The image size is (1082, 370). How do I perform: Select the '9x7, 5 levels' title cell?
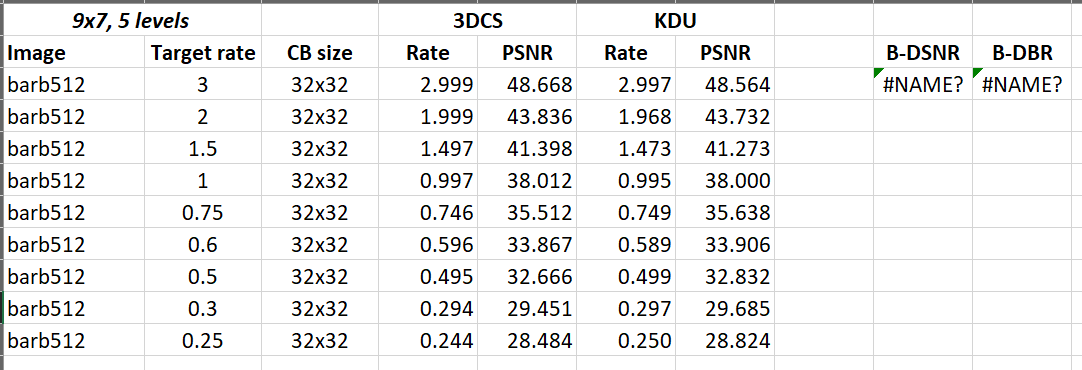pos(132,21)
